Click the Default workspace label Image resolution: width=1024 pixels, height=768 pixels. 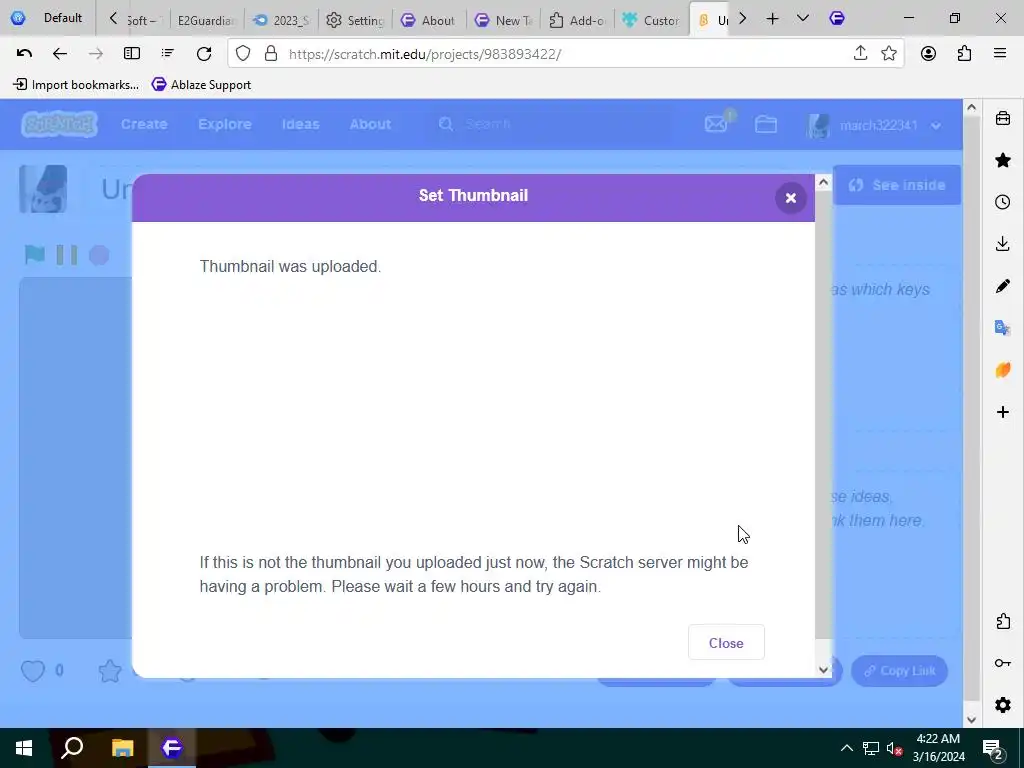click(x=63, y=18)
